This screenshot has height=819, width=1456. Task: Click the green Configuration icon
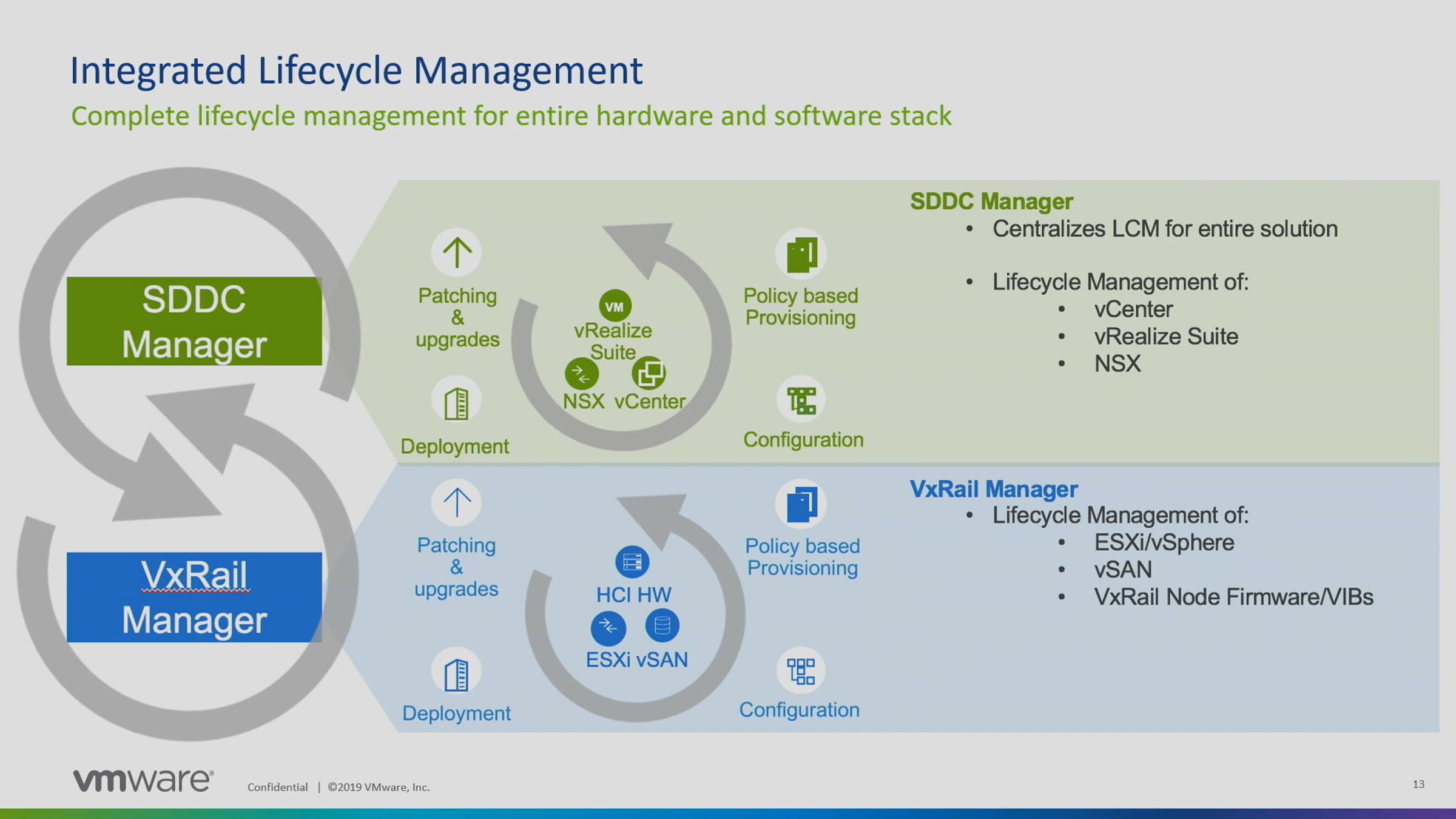click(x=801, y=400)
